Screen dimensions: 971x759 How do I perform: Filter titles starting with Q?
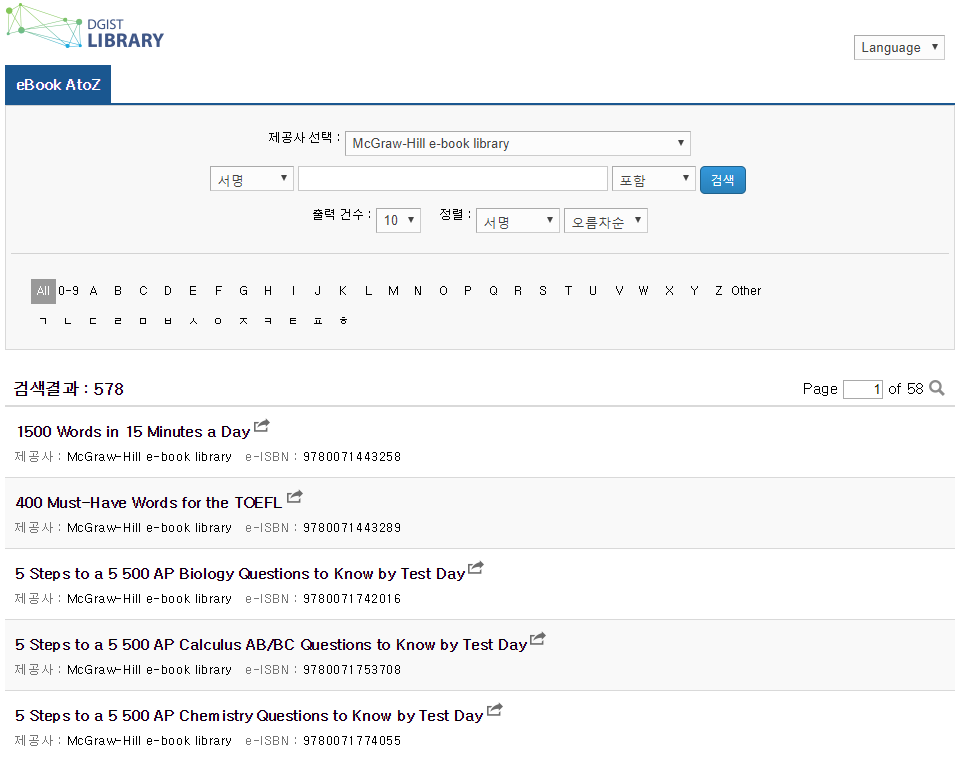[x=494, y=291]
